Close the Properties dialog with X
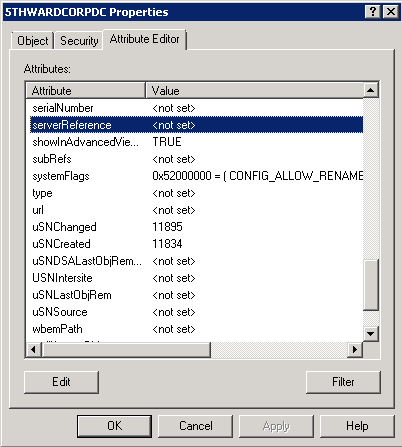The height and width of the screenshot is (447, 402). [391, 12]
